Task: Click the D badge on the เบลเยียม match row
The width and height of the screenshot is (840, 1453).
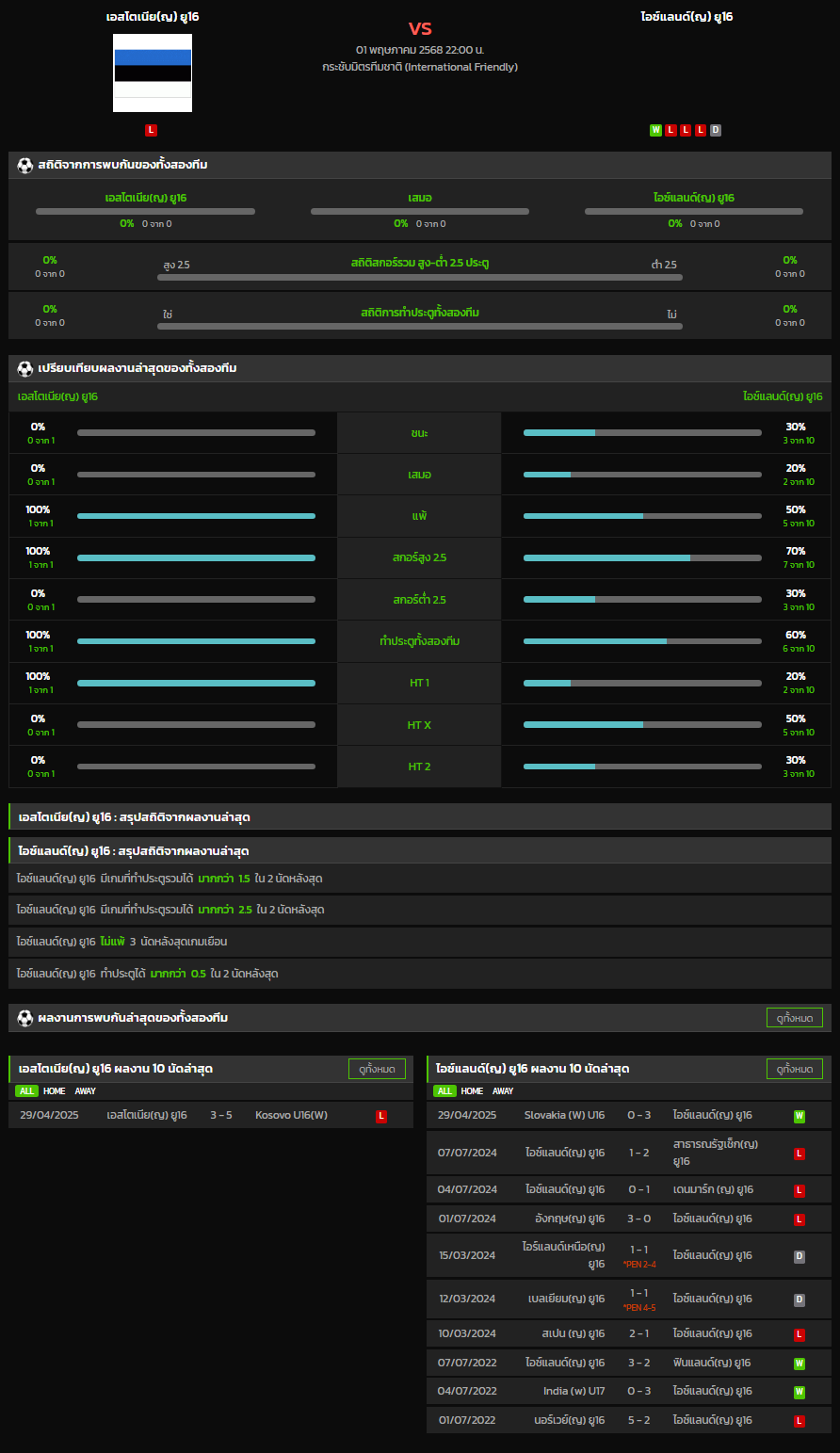Action: tap(800, 1300)
